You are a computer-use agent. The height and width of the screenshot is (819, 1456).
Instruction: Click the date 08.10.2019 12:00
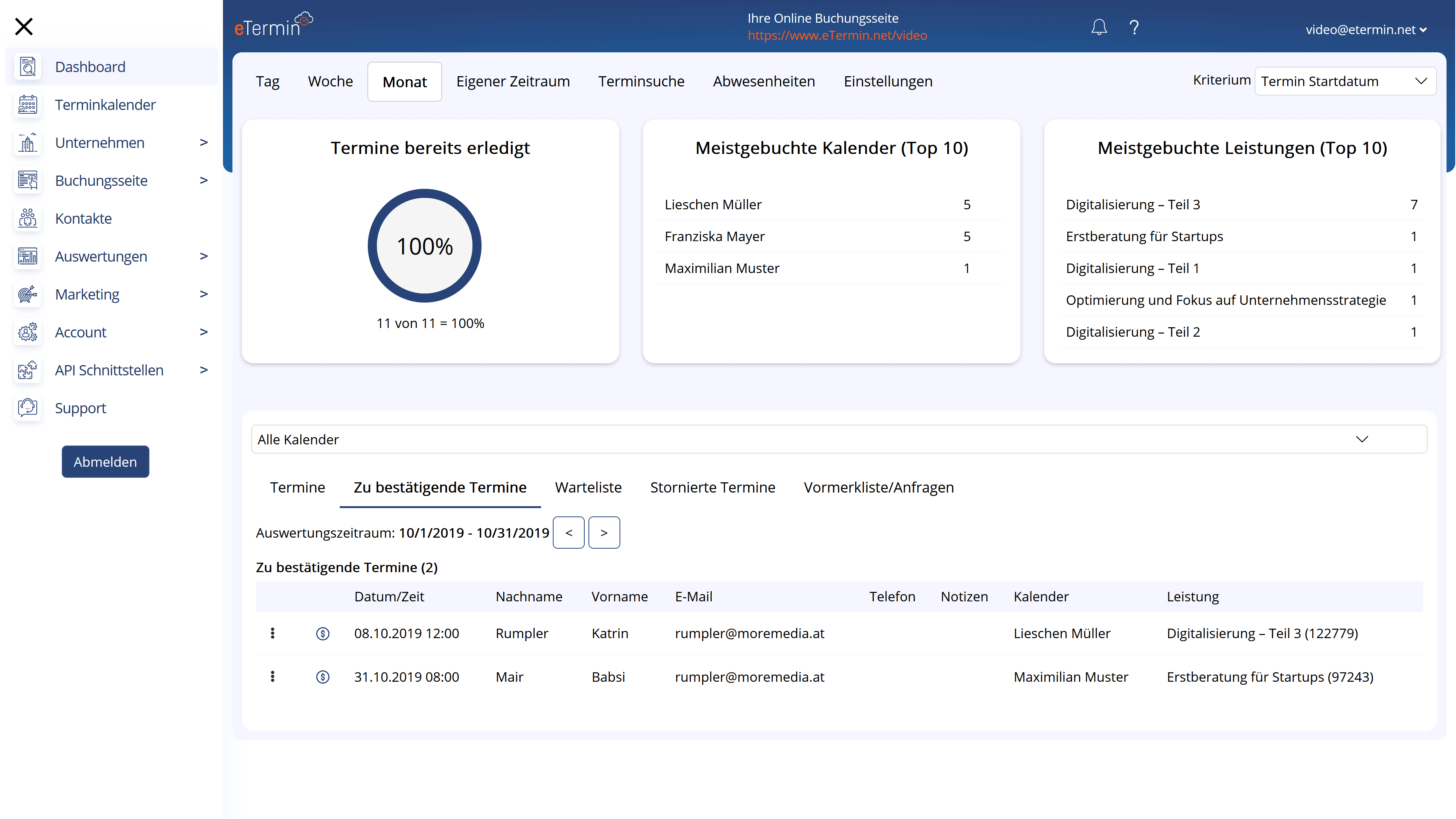pyautogui.click(x=406, y=634)
